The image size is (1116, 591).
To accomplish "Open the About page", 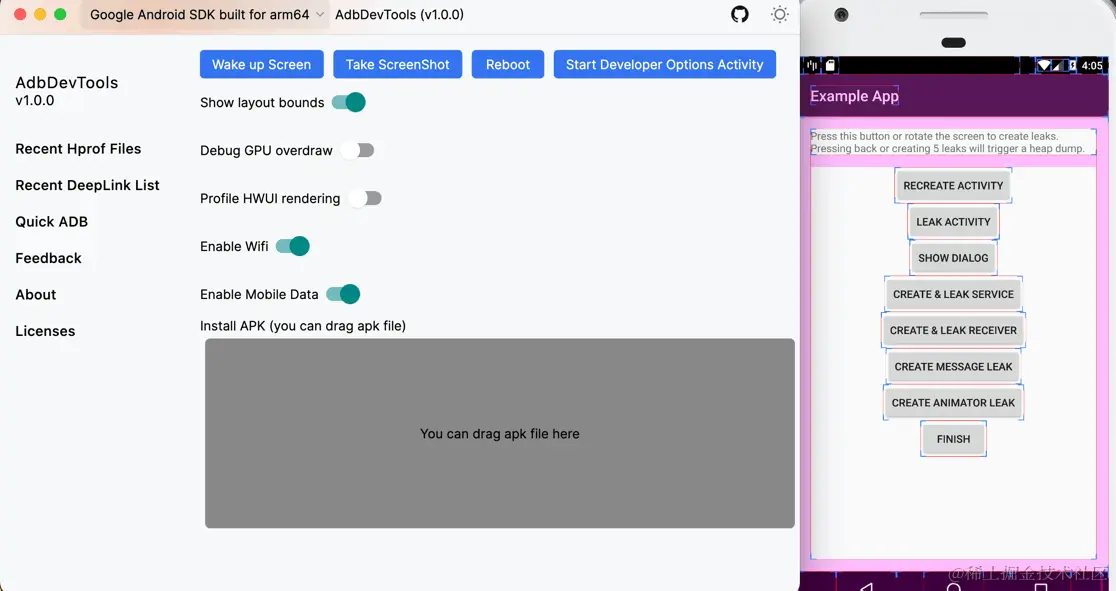I will [36, 295].
